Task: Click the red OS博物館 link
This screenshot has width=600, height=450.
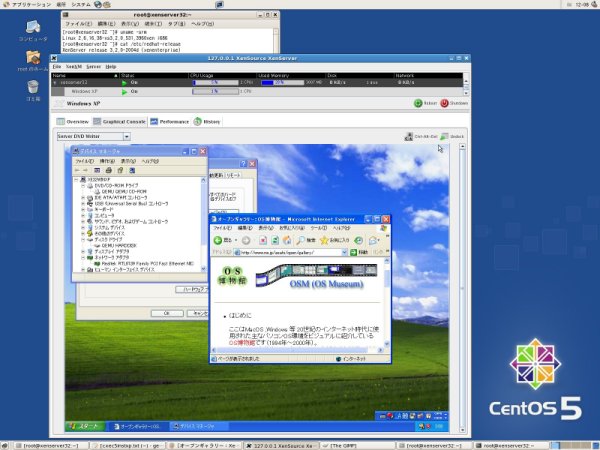Action: pyautogui.click(x=241, y=343)
